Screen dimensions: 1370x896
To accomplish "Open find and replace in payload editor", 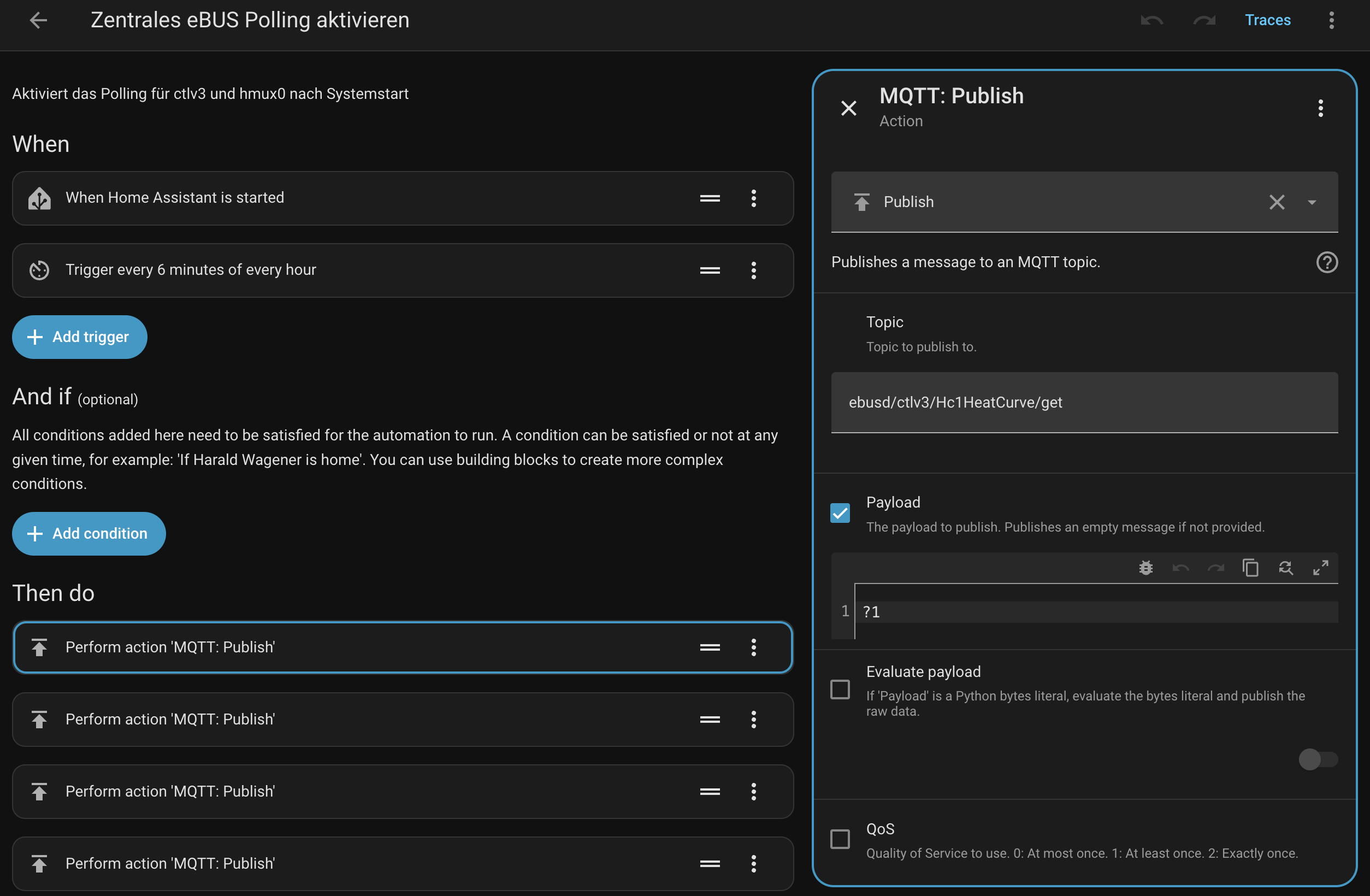I will tap(1285, 568).
